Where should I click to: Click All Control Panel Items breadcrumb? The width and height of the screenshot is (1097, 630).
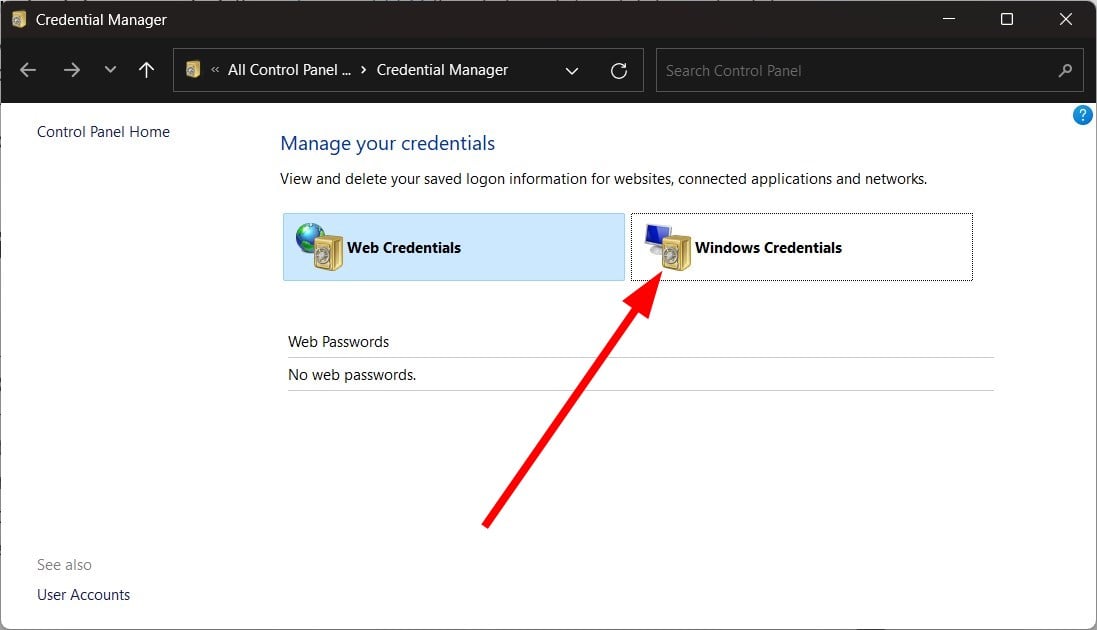pos(289,70)
